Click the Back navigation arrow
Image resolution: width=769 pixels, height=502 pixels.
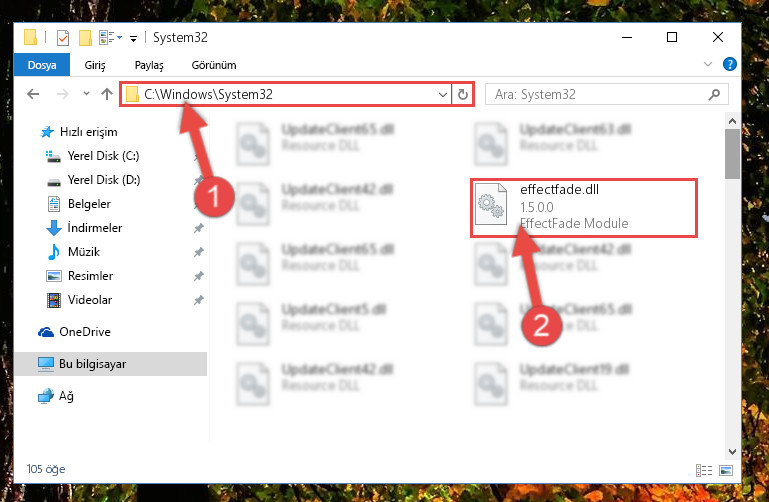click(x=33, y=94)
